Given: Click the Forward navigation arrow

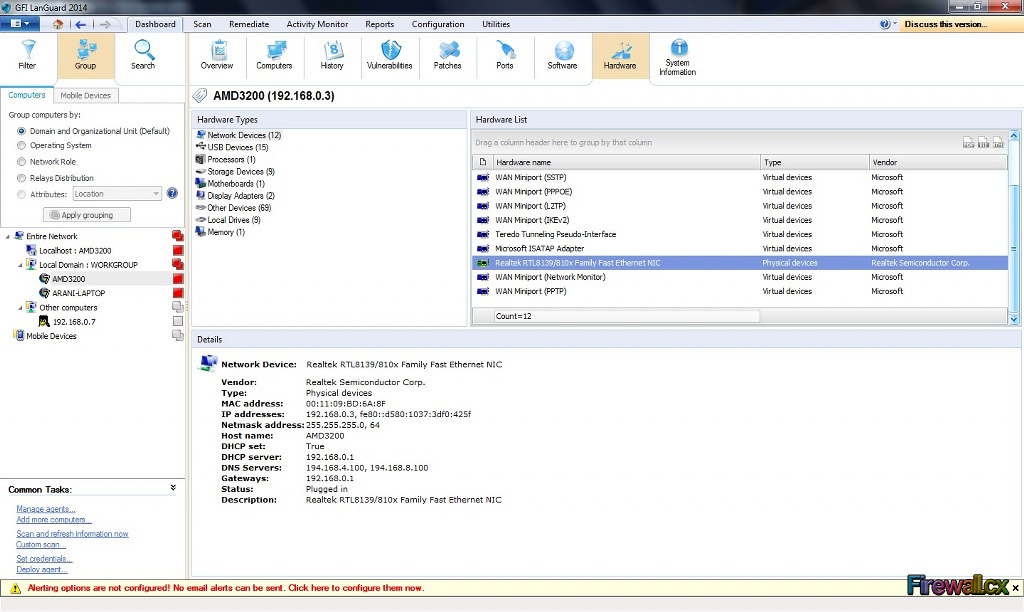Looking at the screenshot, I should click(104, 24).
